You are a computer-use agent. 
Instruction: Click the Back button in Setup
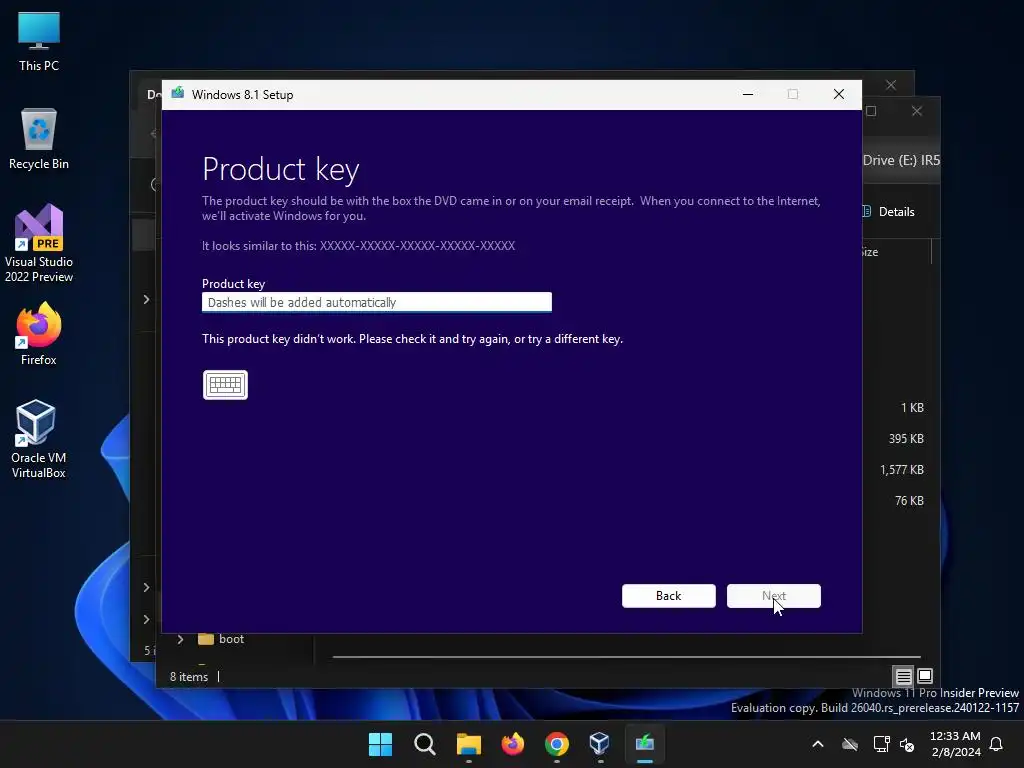coord(669,596)
